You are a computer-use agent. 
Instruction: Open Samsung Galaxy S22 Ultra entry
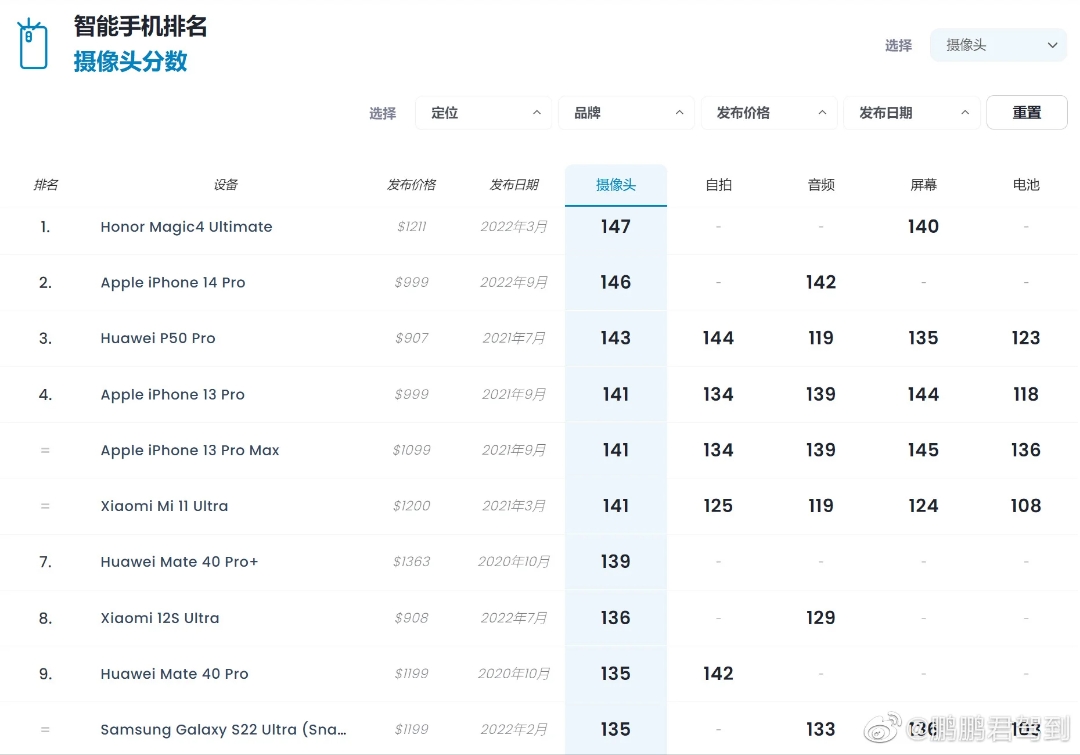223,730
